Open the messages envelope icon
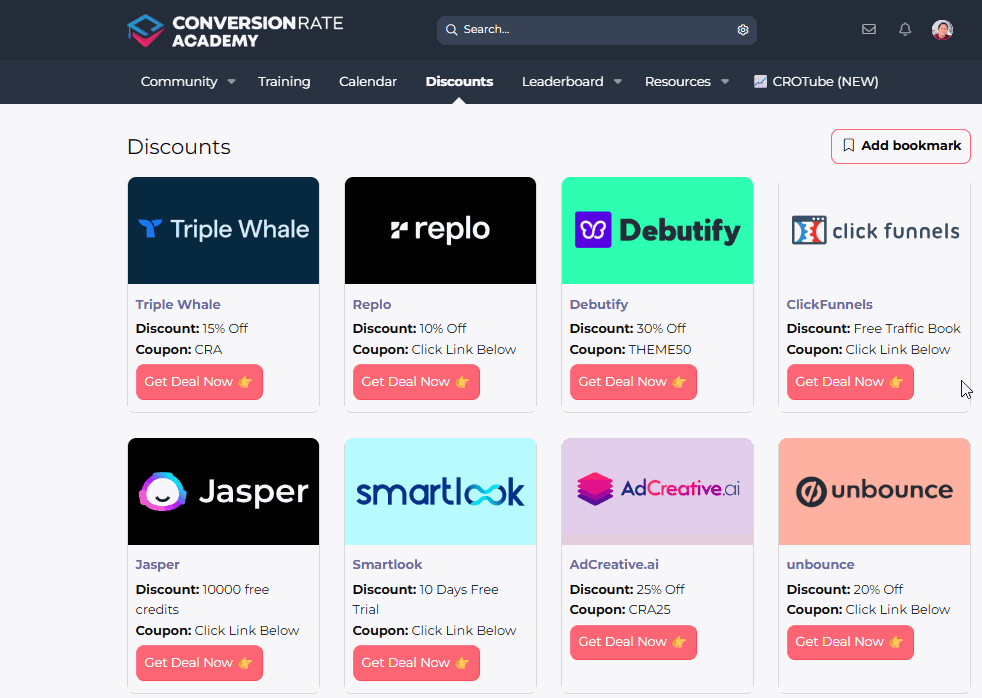Screen dimensions: 982x698 click(869, 29)
